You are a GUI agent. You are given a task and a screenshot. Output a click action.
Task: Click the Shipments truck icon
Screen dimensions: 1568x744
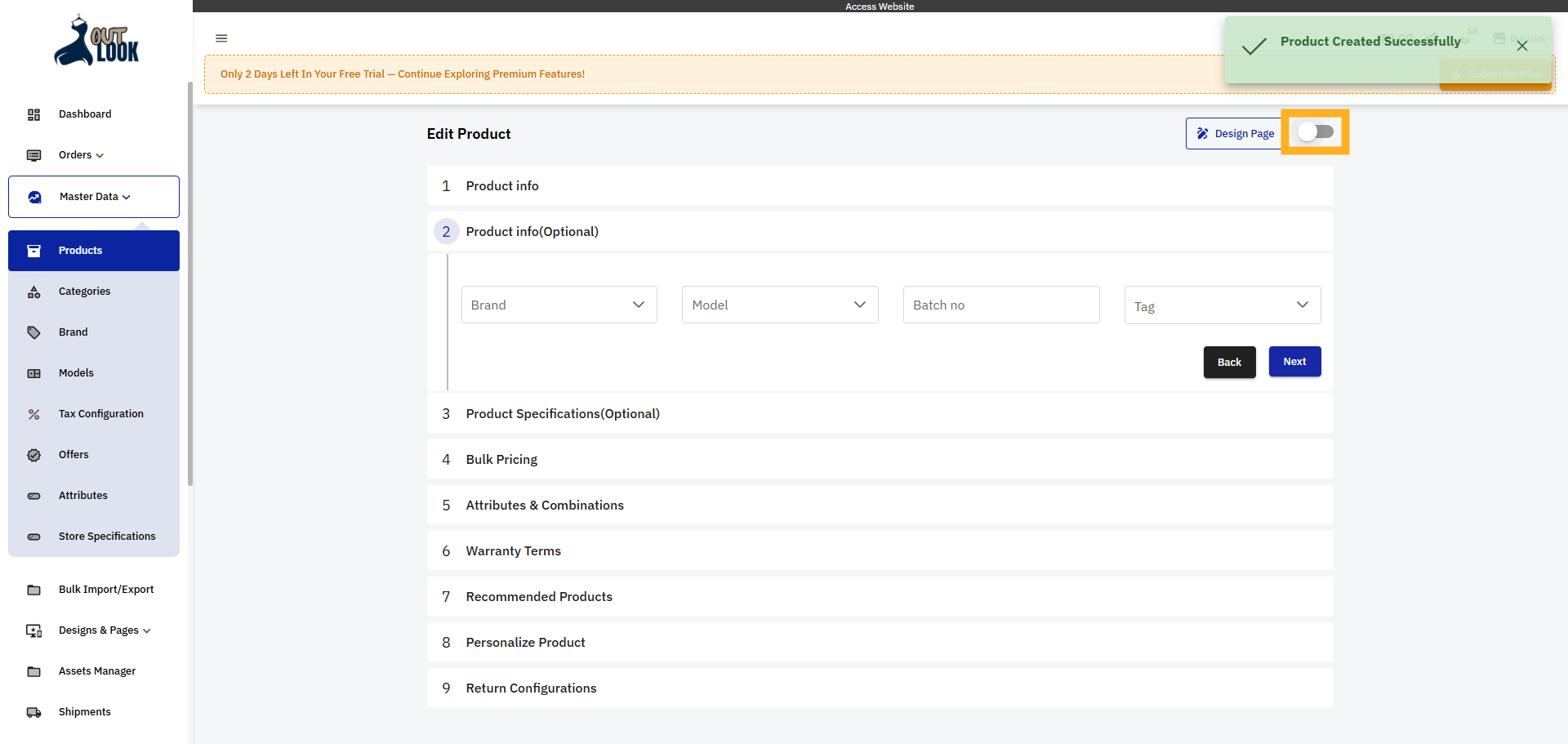33,711
